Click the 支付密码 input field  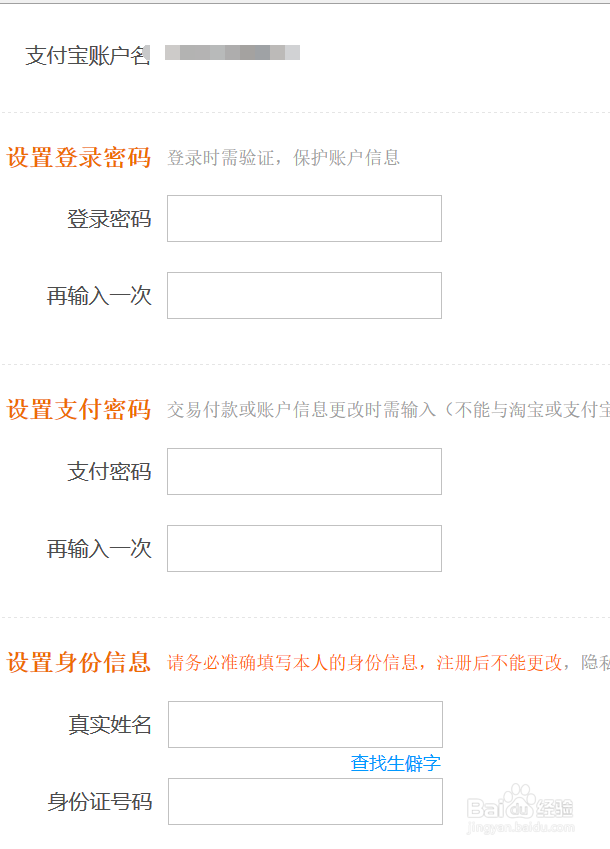[304, 472]
